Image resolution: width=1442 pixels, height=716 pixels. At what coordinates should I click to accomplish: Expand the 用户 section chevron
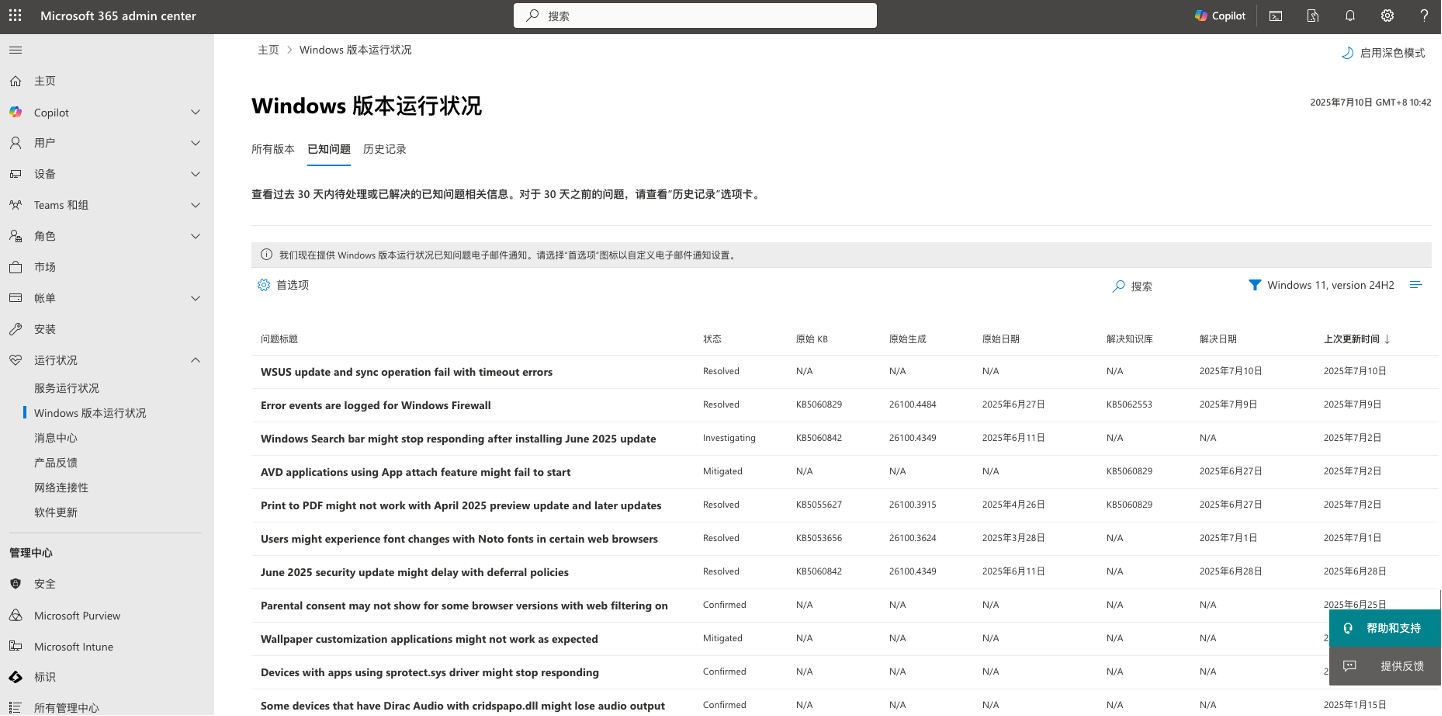point(196,143)
